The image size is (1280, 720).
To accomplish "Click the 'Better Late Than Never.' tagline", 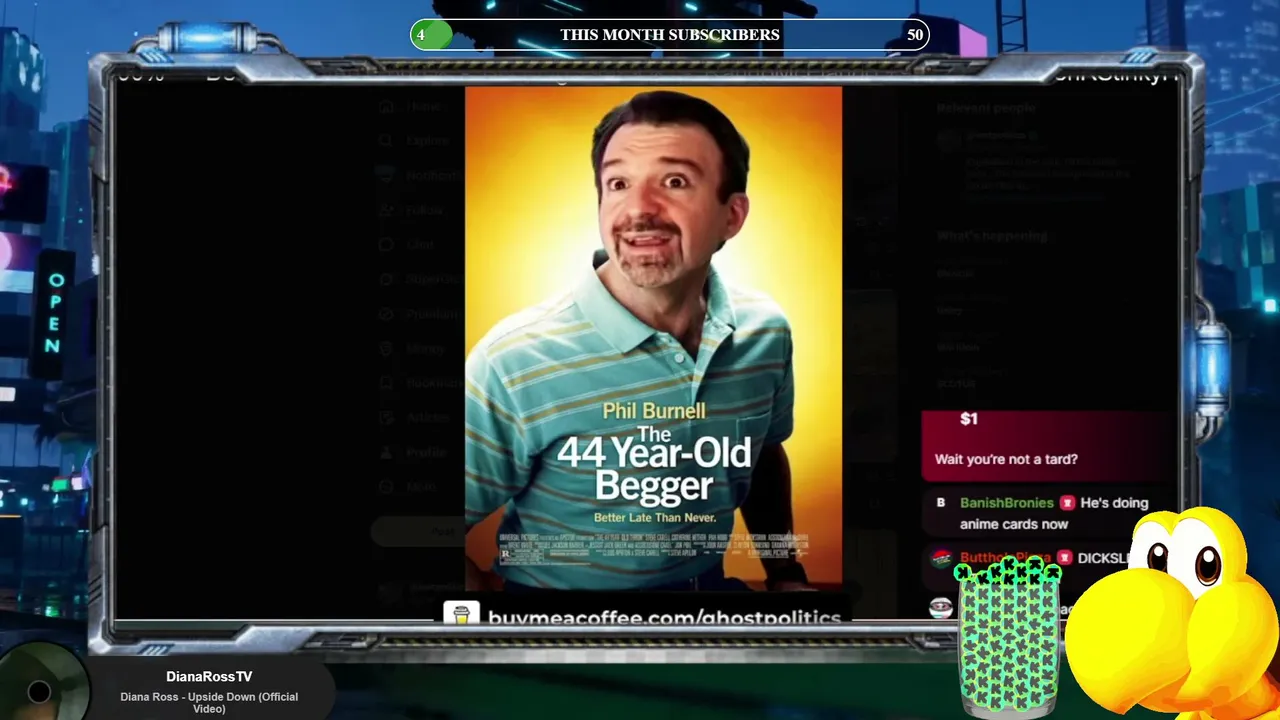I will coord(655,518).
